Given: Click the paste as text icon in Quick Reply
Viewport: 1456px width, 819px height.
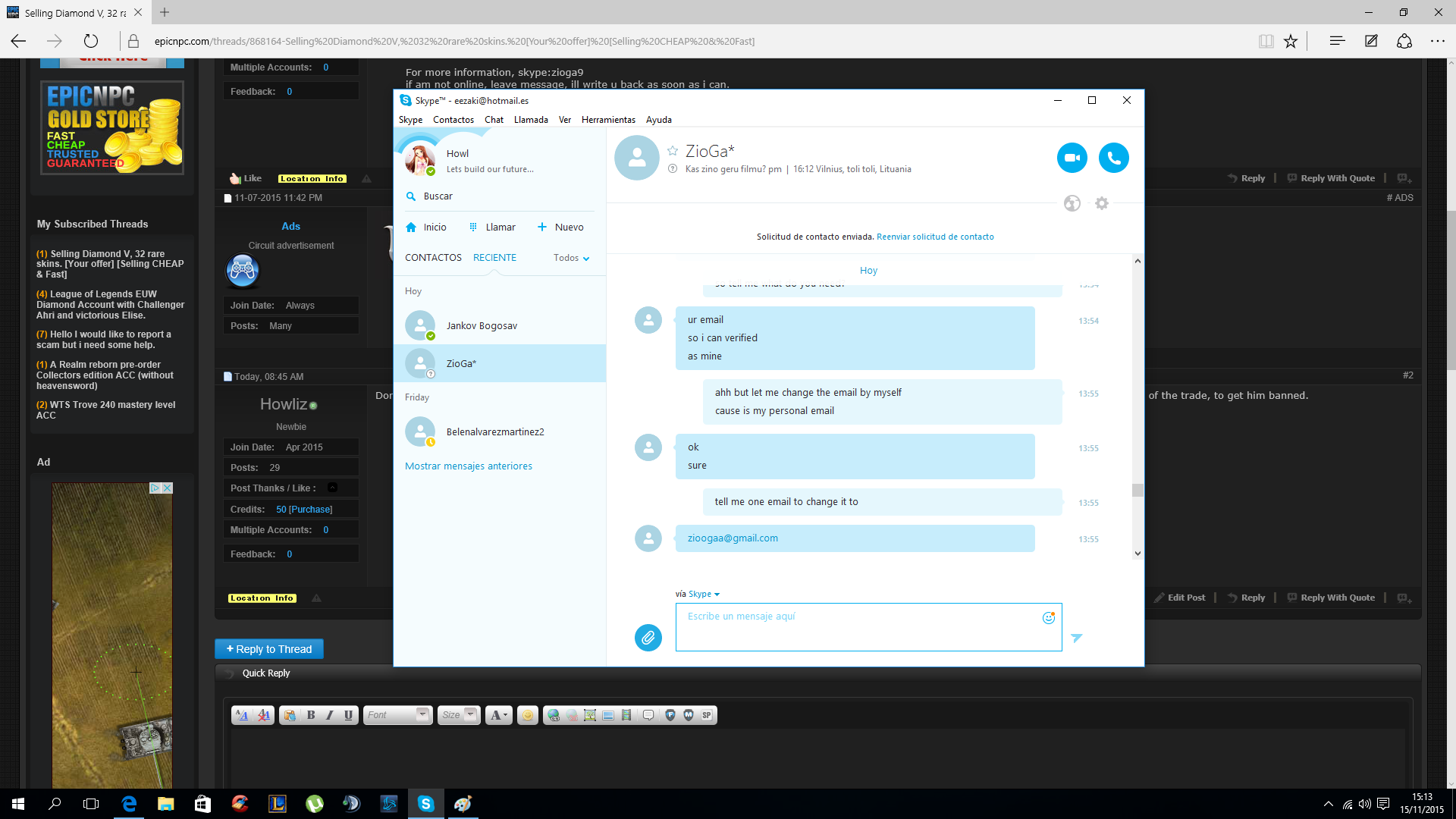Looking at the screenshot, I should click(x=290, y=715).
